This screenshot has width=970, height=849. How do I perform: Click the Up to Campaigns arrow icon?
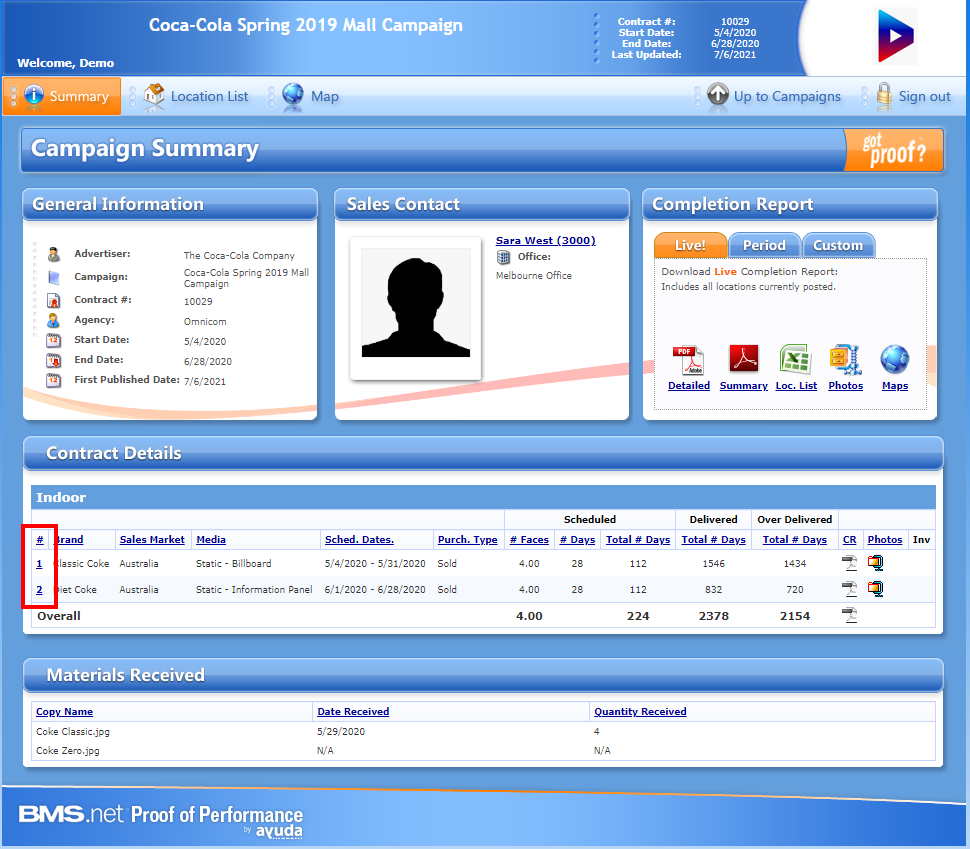(x=718, y=95)
